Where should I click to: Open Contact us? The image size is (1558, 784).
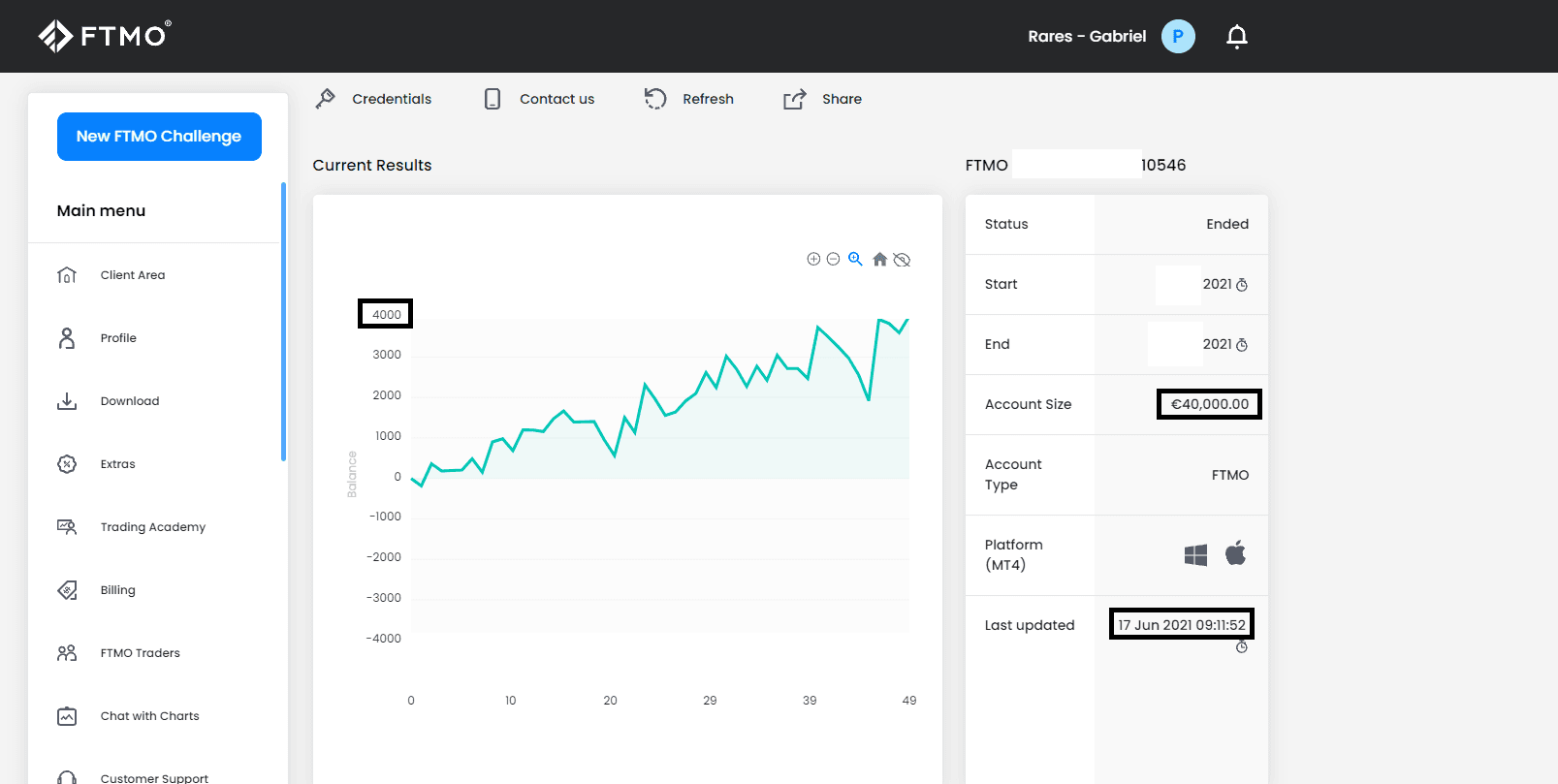pos(556,99)
